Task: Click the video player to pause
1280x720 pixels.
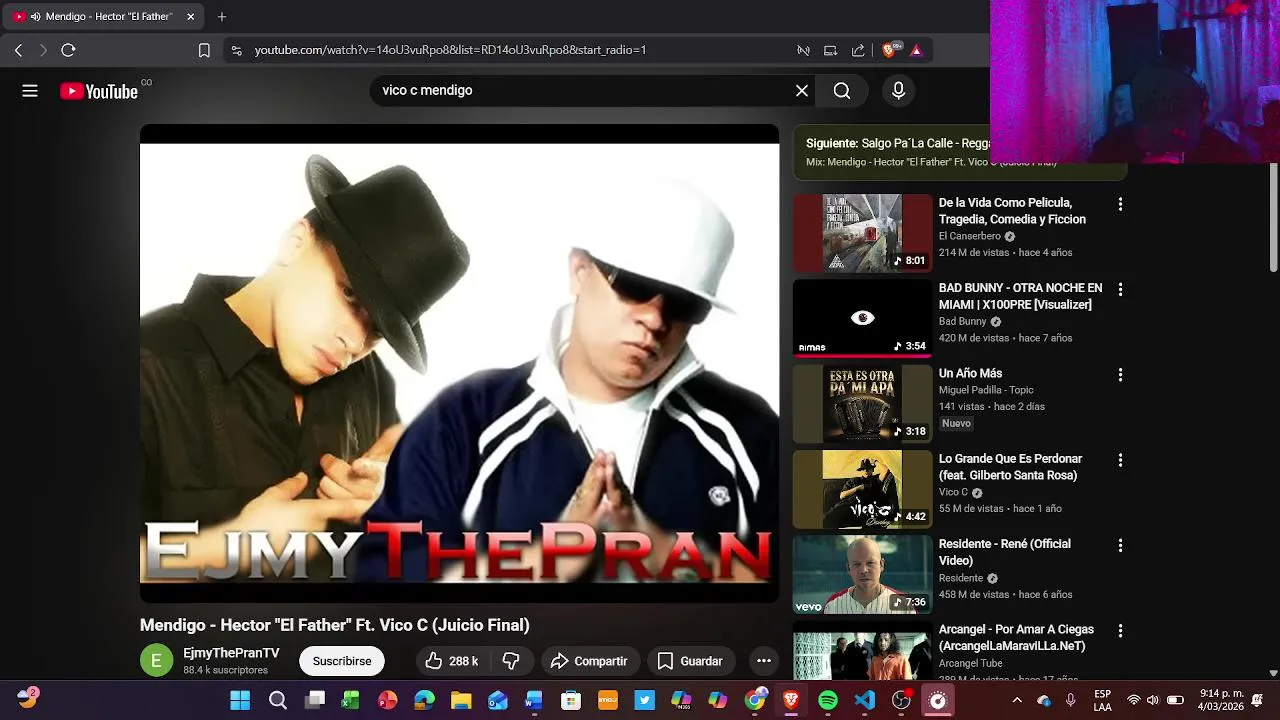Action: coord(459,363)
